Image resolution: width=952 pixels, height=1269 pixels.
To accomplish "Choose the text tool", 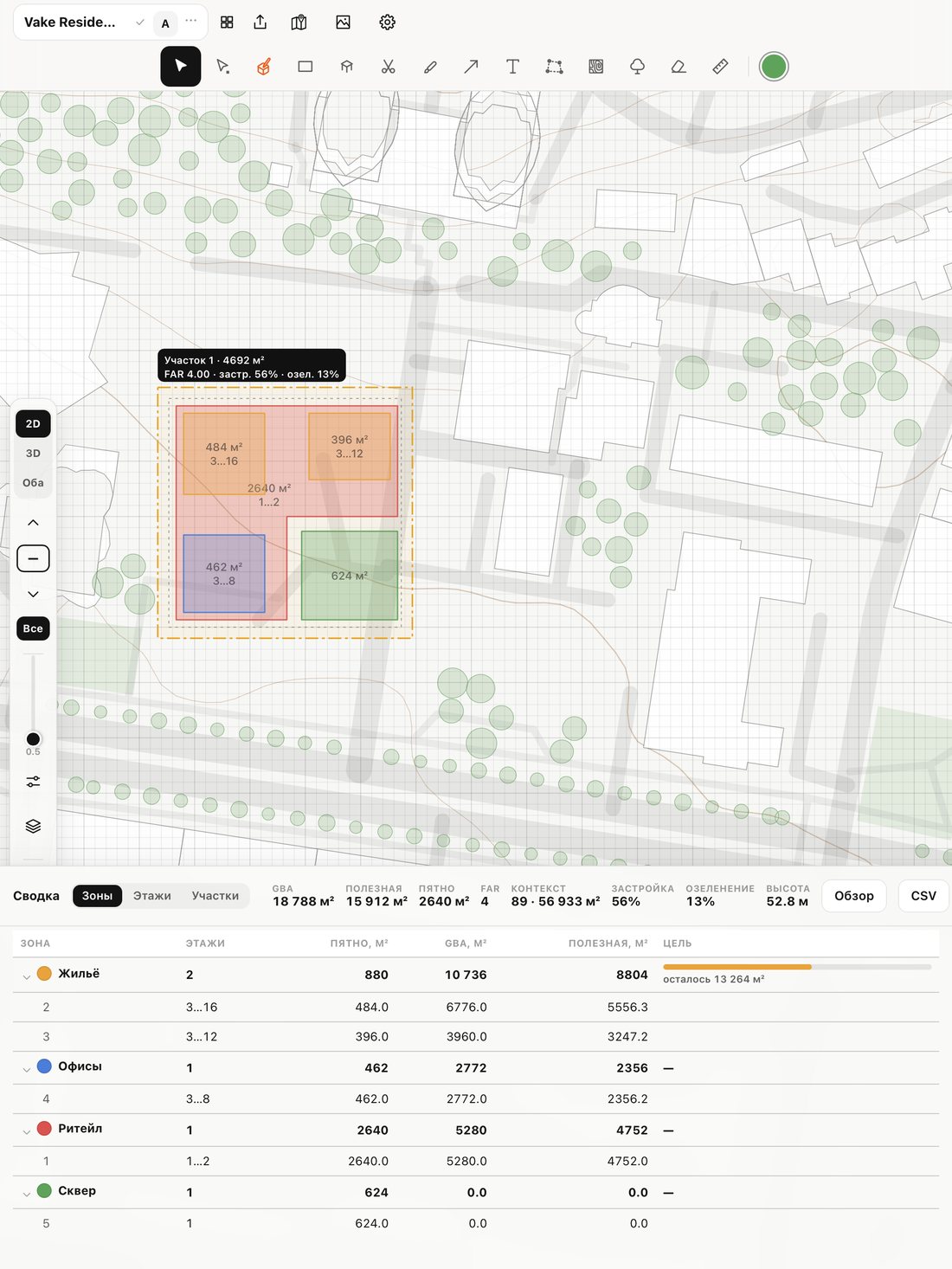I will click(x=512, y=67).
